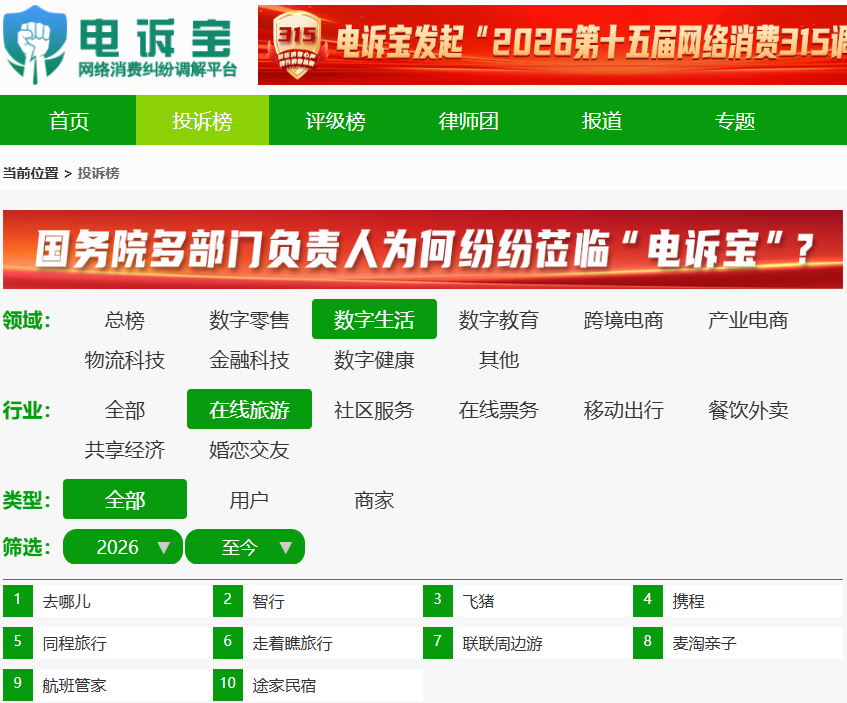Open rank 10 entry 途家民宿

click(x=318, y=685)
